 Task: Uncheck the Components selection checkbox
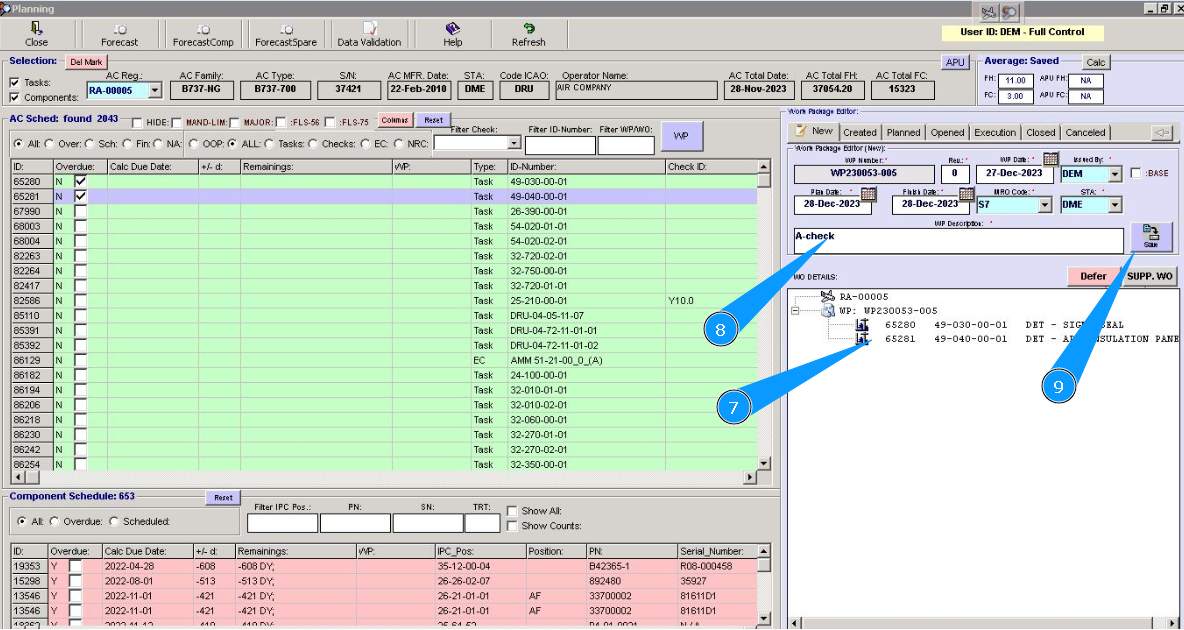14,98
